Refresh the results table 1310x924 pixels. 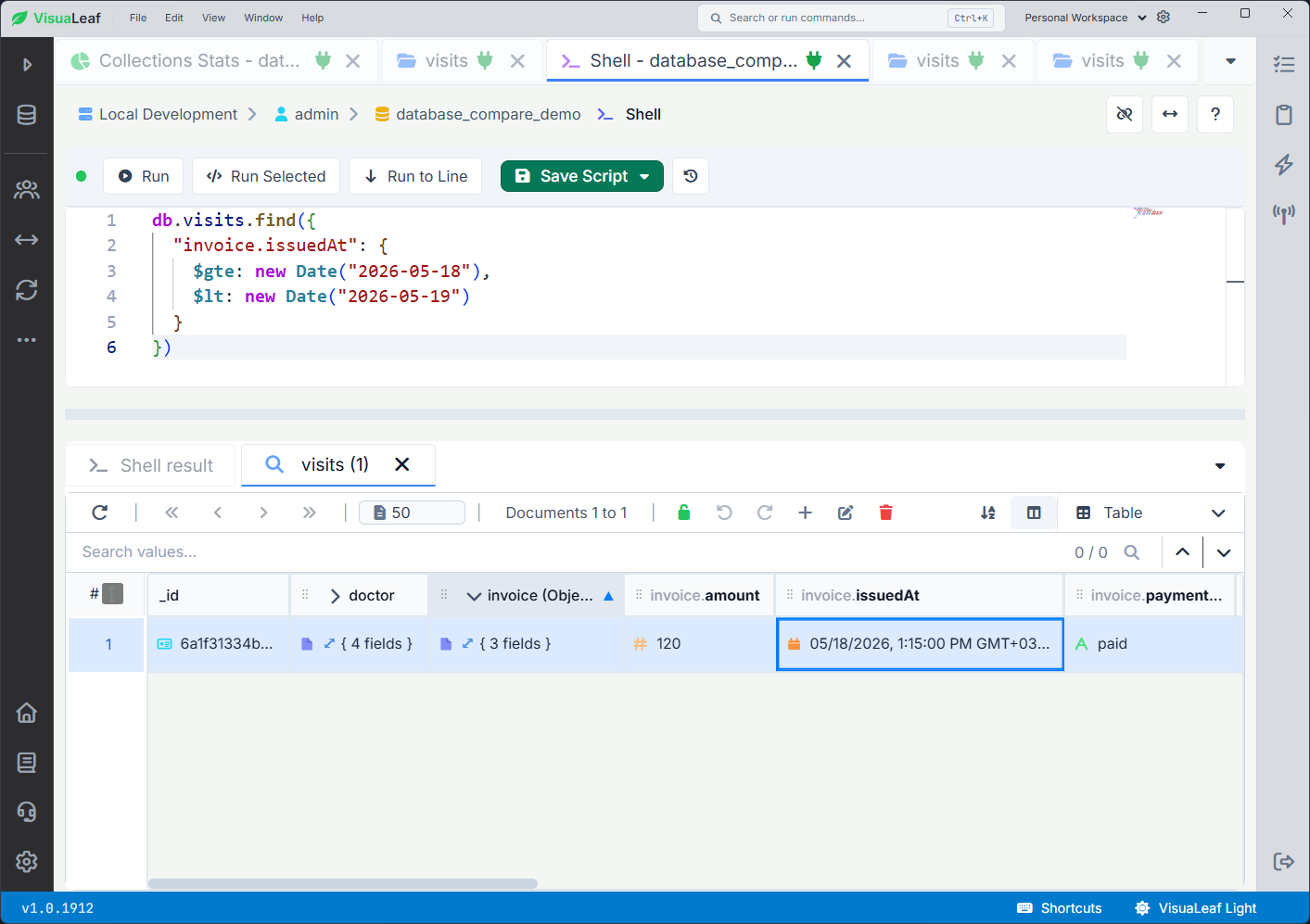pos(100,513)
